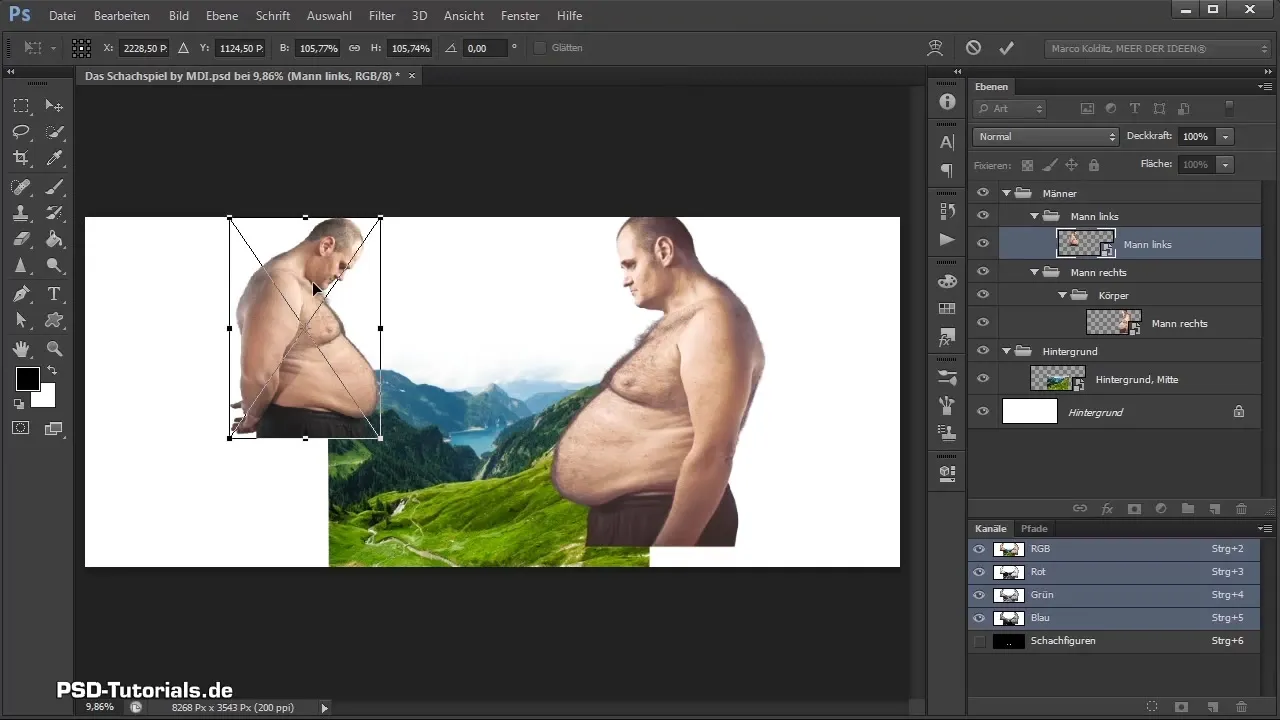
Task: Toggle visibility of Hintergrund, Mitte layer
Action: 983,379
